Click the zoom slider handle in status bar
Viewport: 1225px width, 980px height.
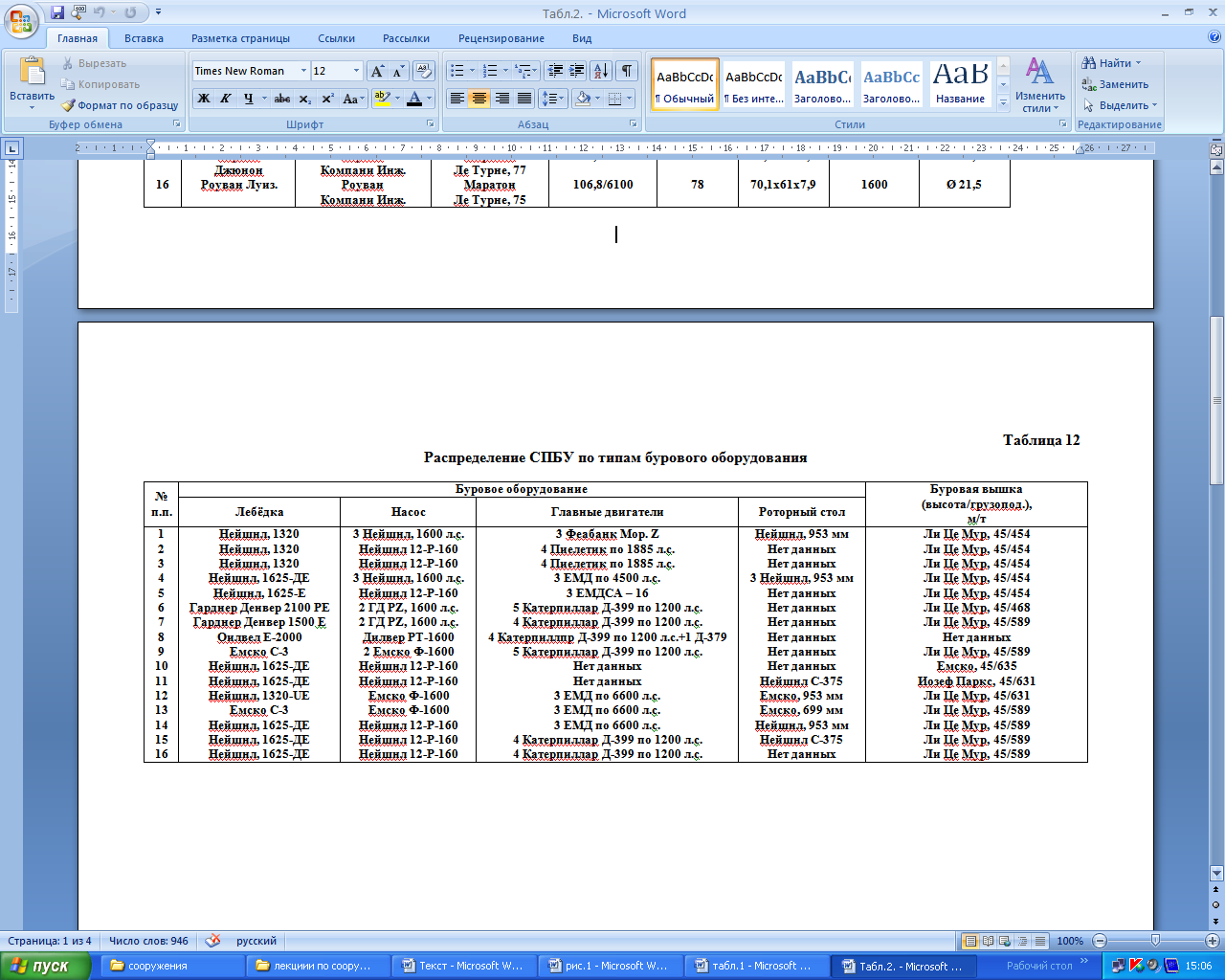point(1155,941)
